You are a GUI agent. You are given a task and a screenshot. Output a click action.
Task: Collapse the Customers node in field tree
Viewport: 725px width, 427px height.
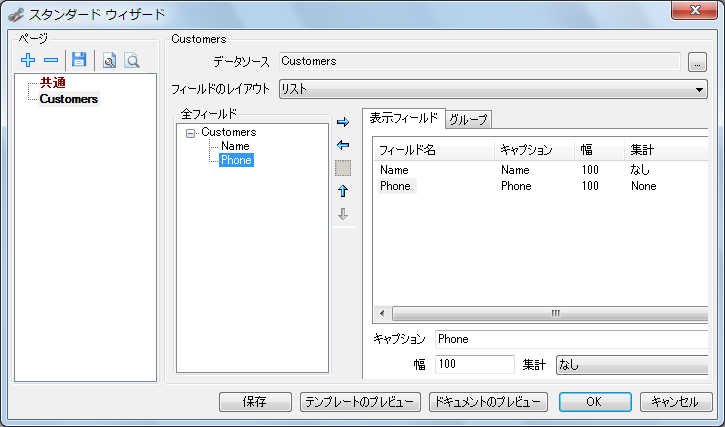190,133
